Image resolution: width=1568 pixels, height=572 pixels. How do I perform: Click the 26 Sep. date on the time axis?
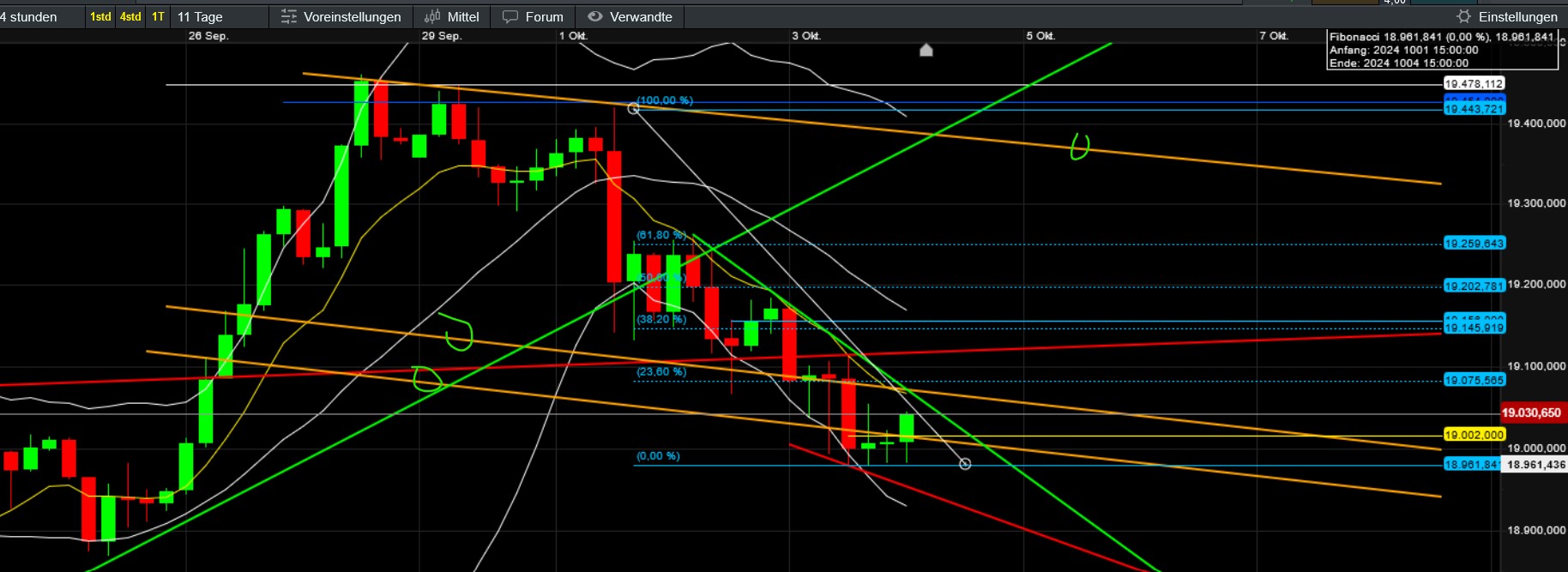[208, 36]
